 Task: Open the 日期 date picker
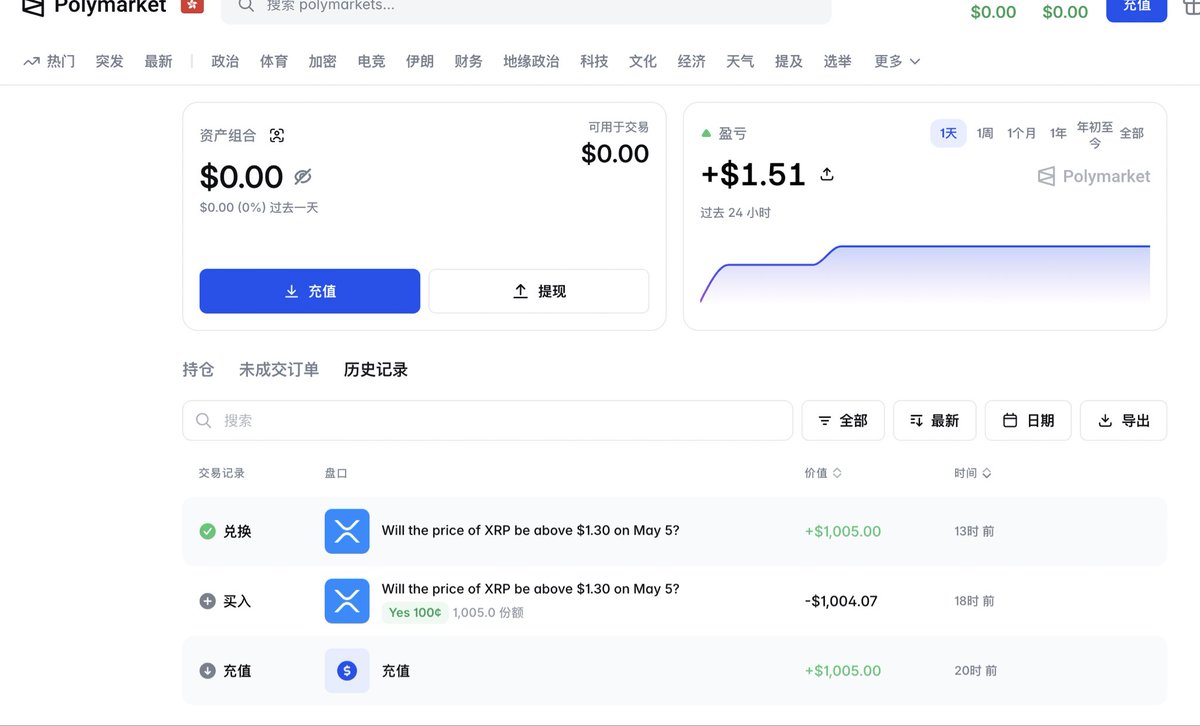(1028, 421)
